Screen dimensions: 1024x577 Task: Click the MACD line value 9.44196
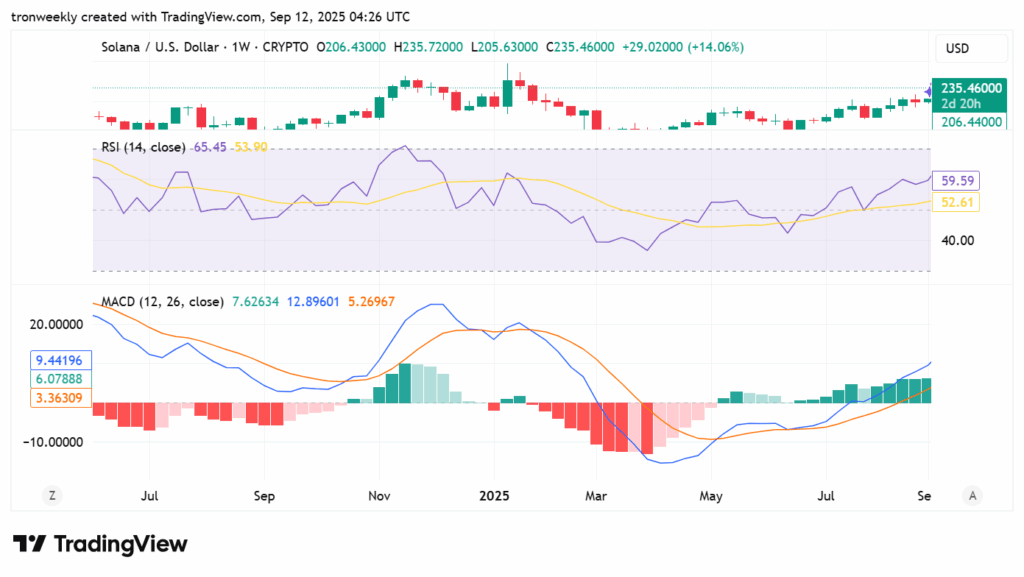click(60, 360)
